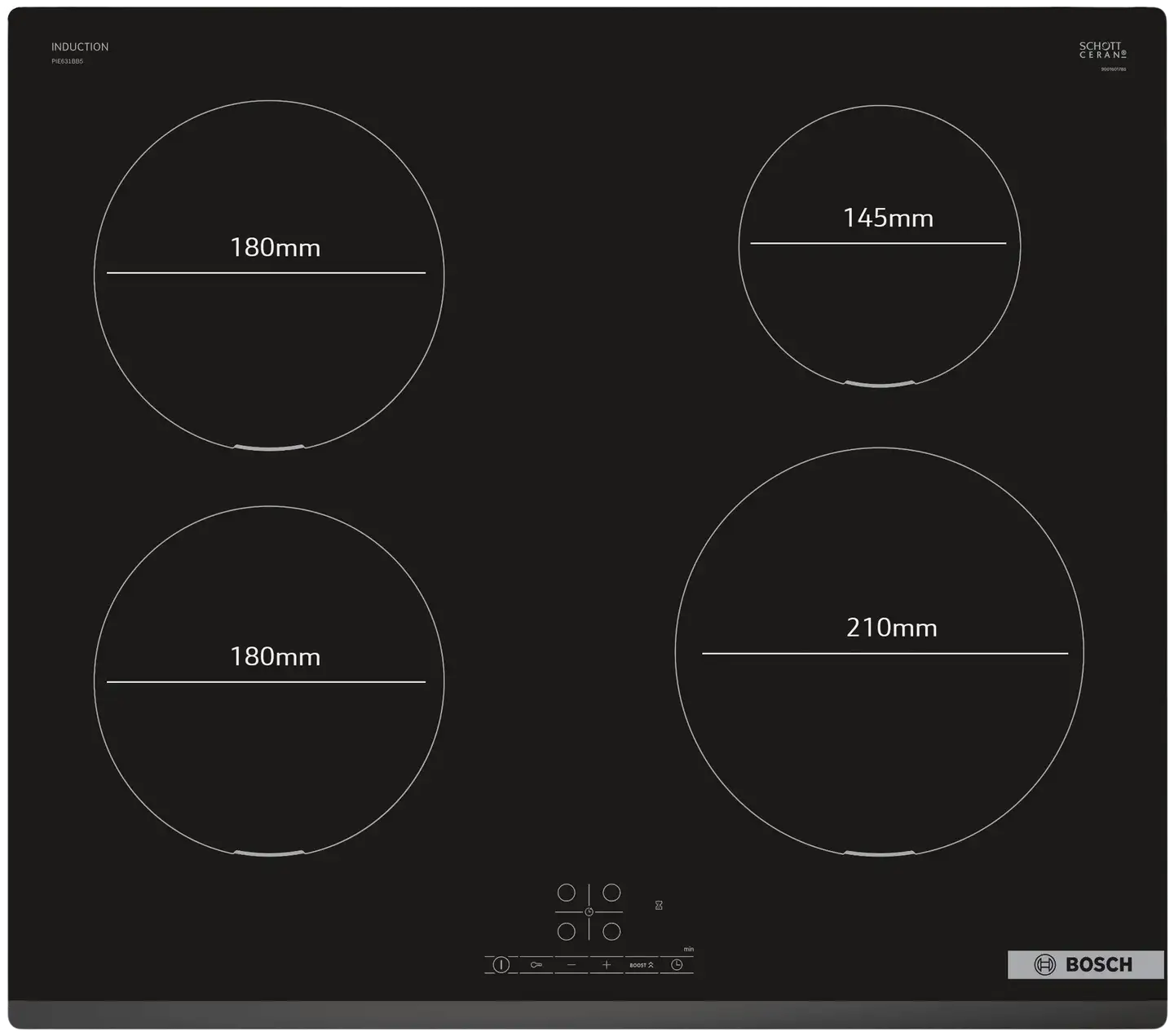Click the INDUCTION label text

tap(80, 47)
